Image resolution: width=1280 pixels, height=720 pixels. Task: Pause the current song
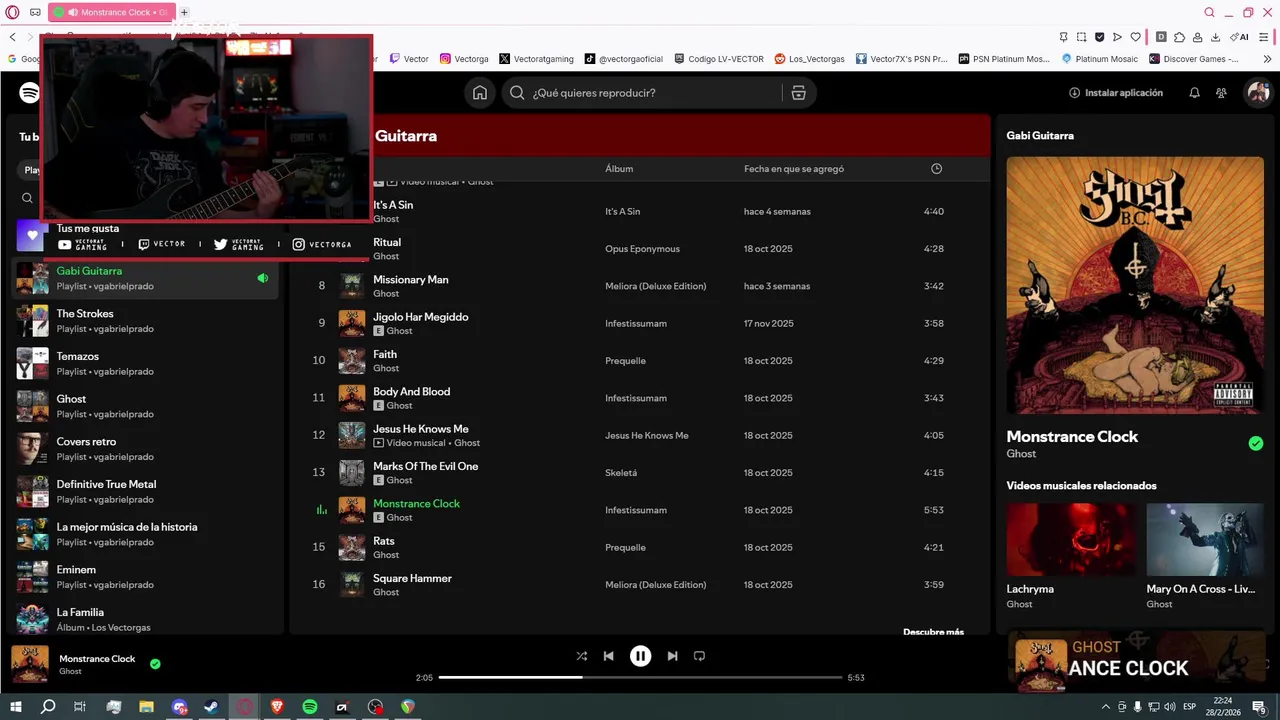640,656
